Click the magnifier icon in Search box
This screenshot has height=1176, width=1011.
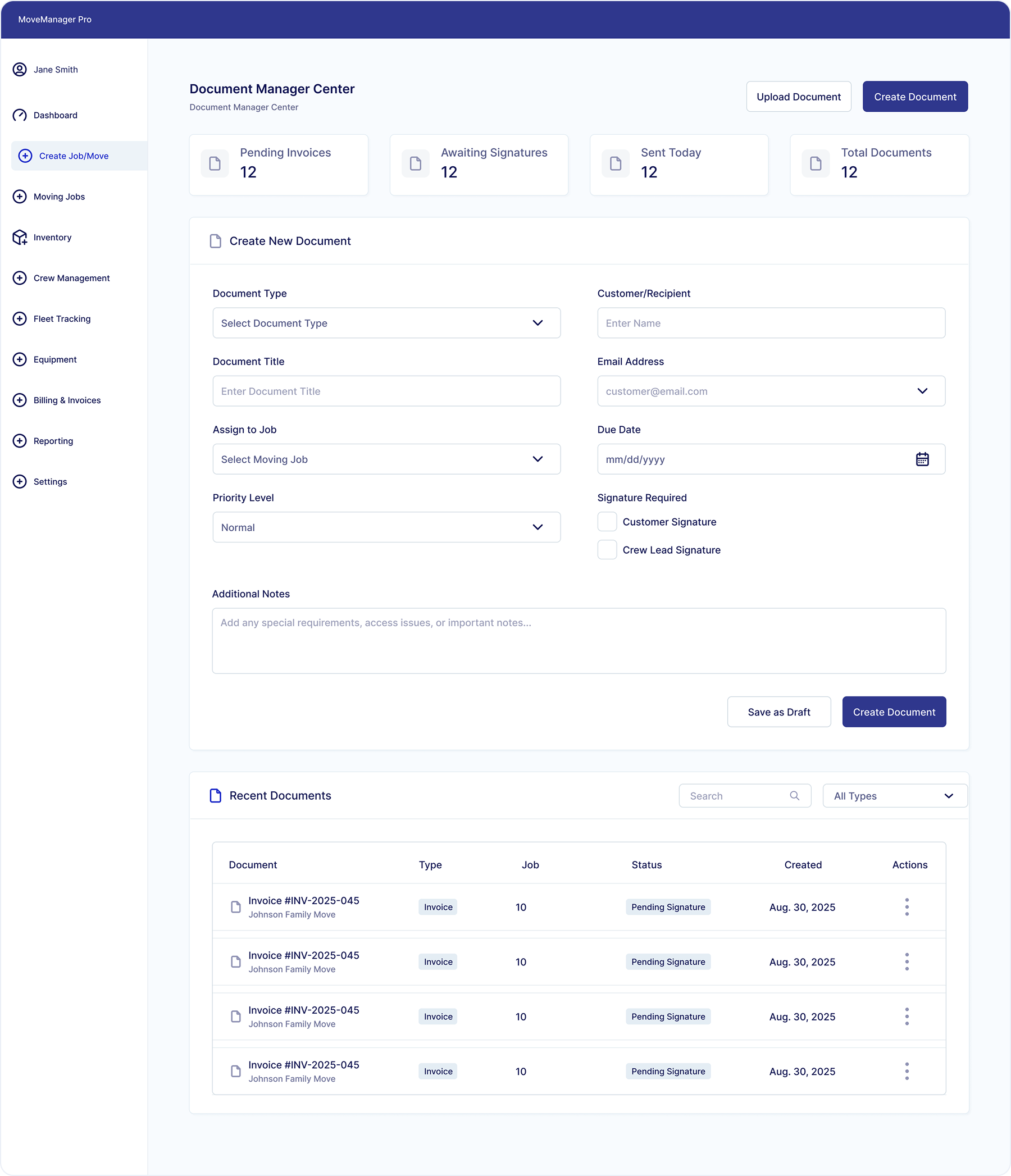click(x=794, y=796)
